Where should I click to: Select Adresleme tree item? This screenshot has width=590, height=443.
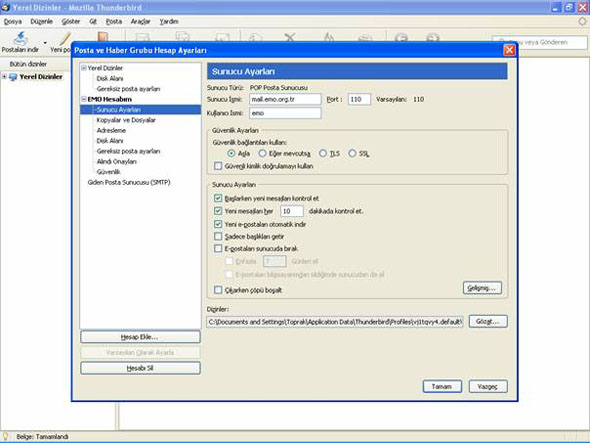[111, 130]
